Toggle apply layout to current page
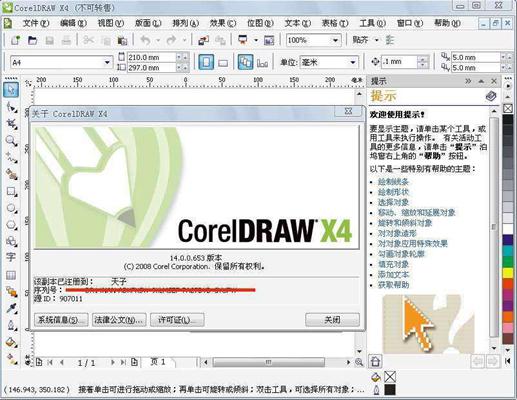 click(263, 63)
